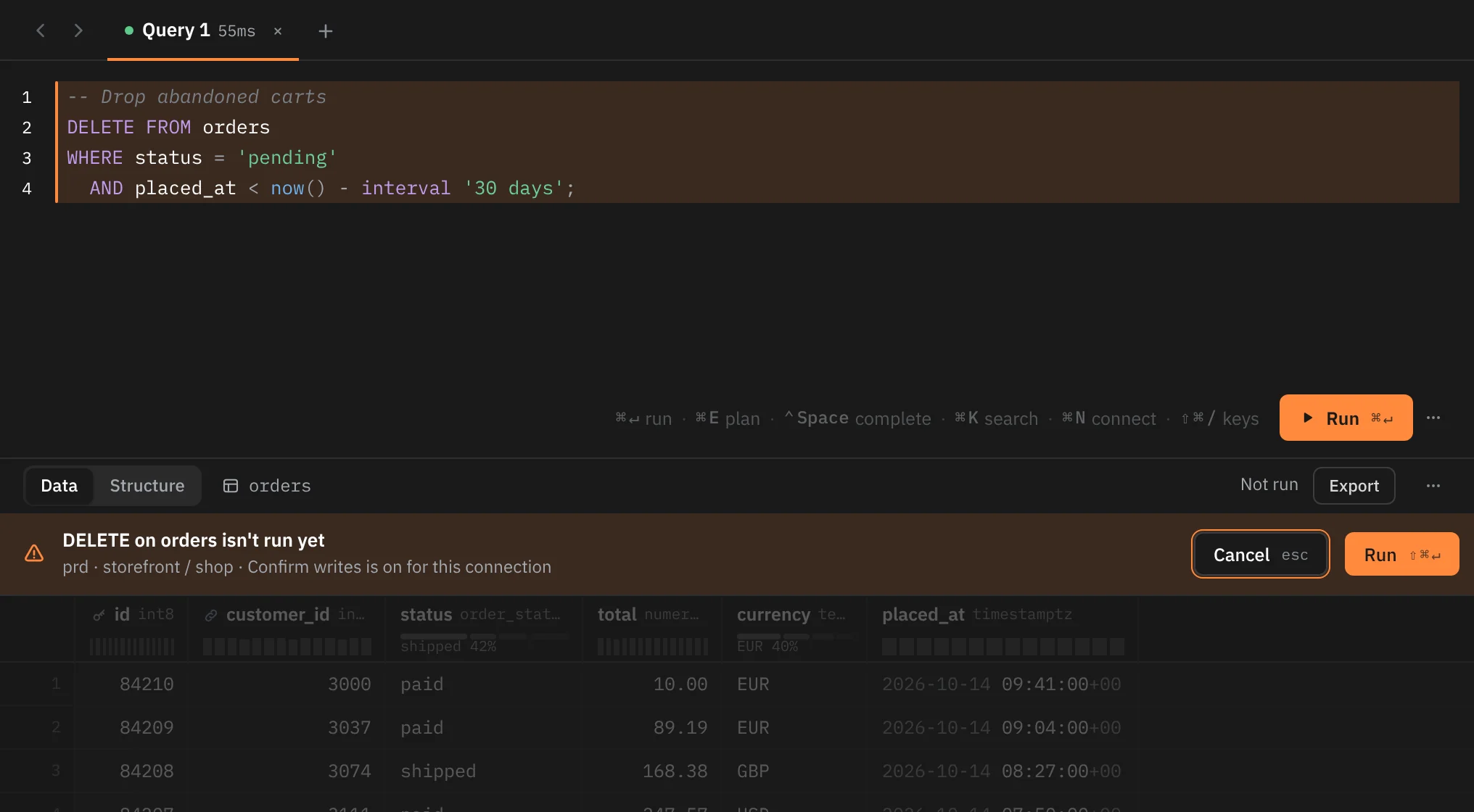This screenshot has width=1474, height=812.
Task: Run the query from the editor toolbar
Action: pyautogui.click(x=1346, y=418)
